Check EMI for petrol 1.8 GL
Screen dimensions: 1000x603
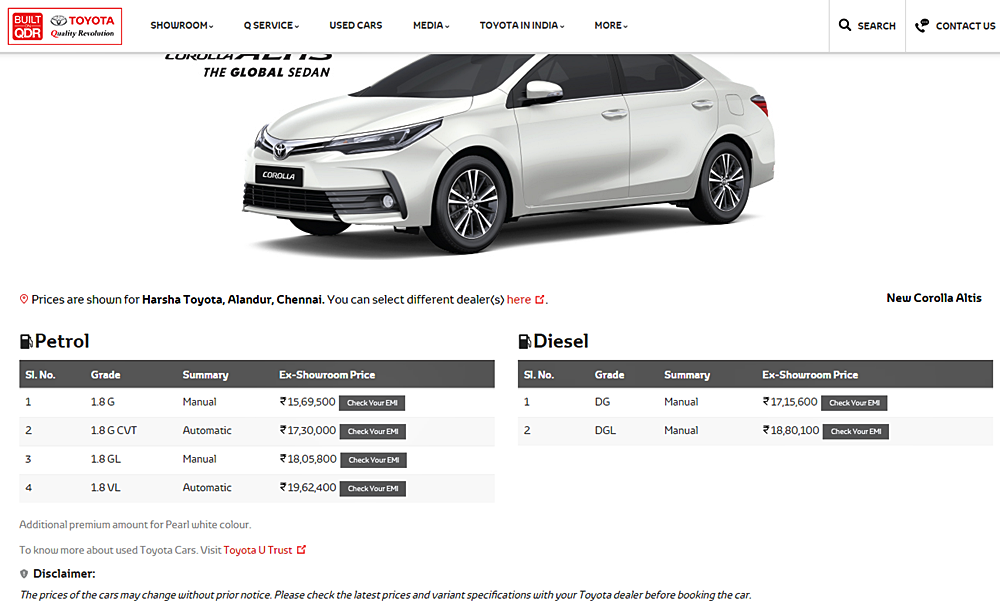click(373, 460)
